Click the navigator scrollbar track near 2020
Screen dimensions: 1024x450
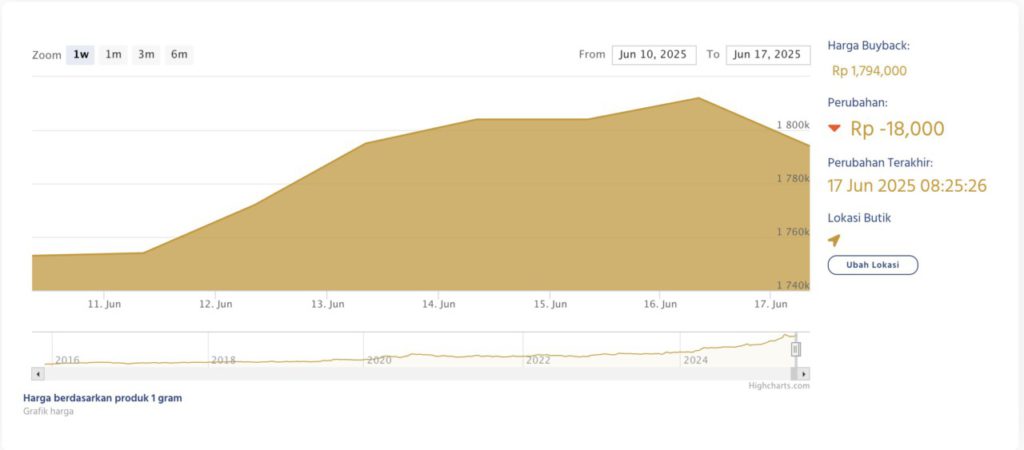click(380, 373)
